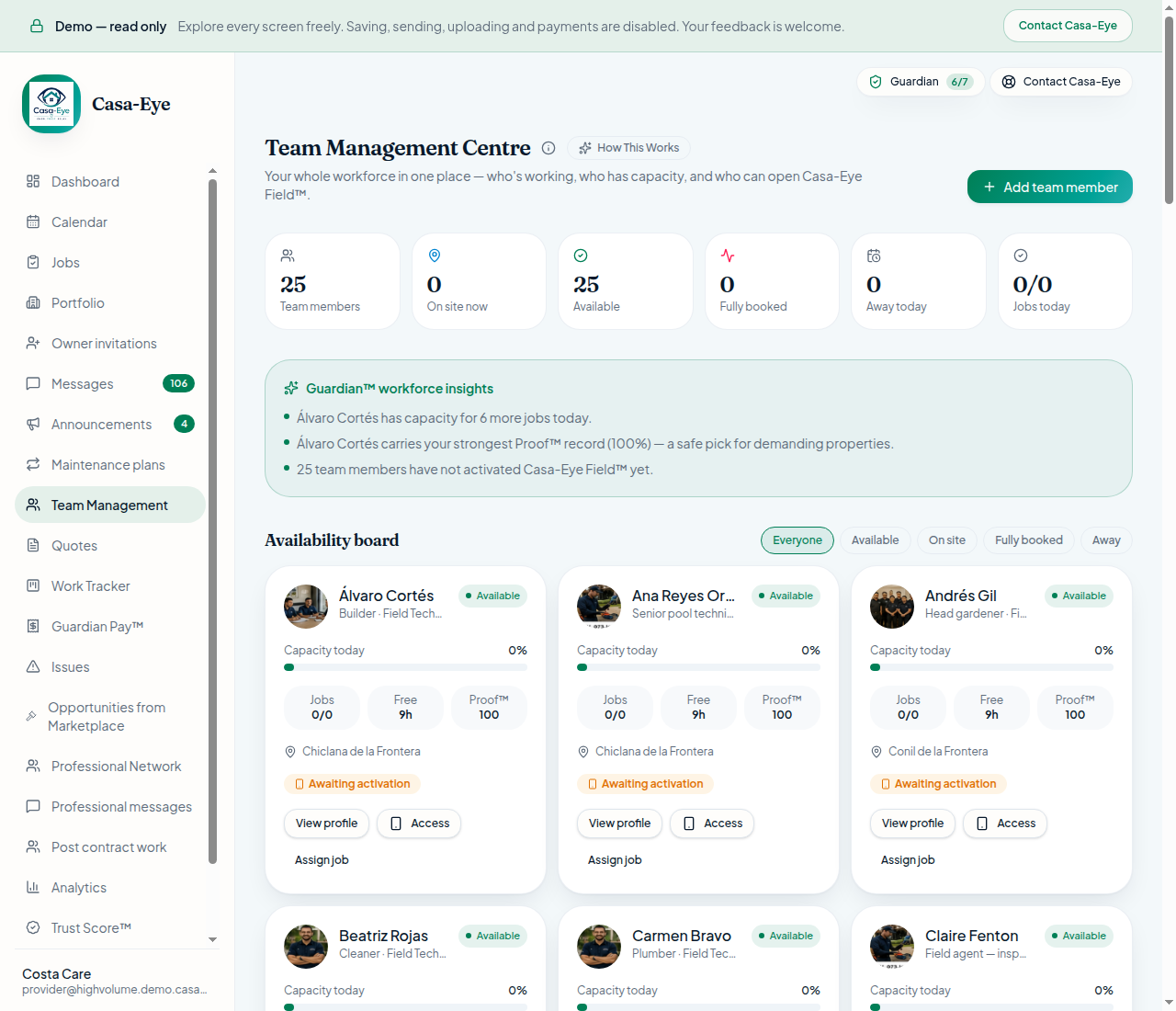Click Add team member button

[x=1050, y=187]
